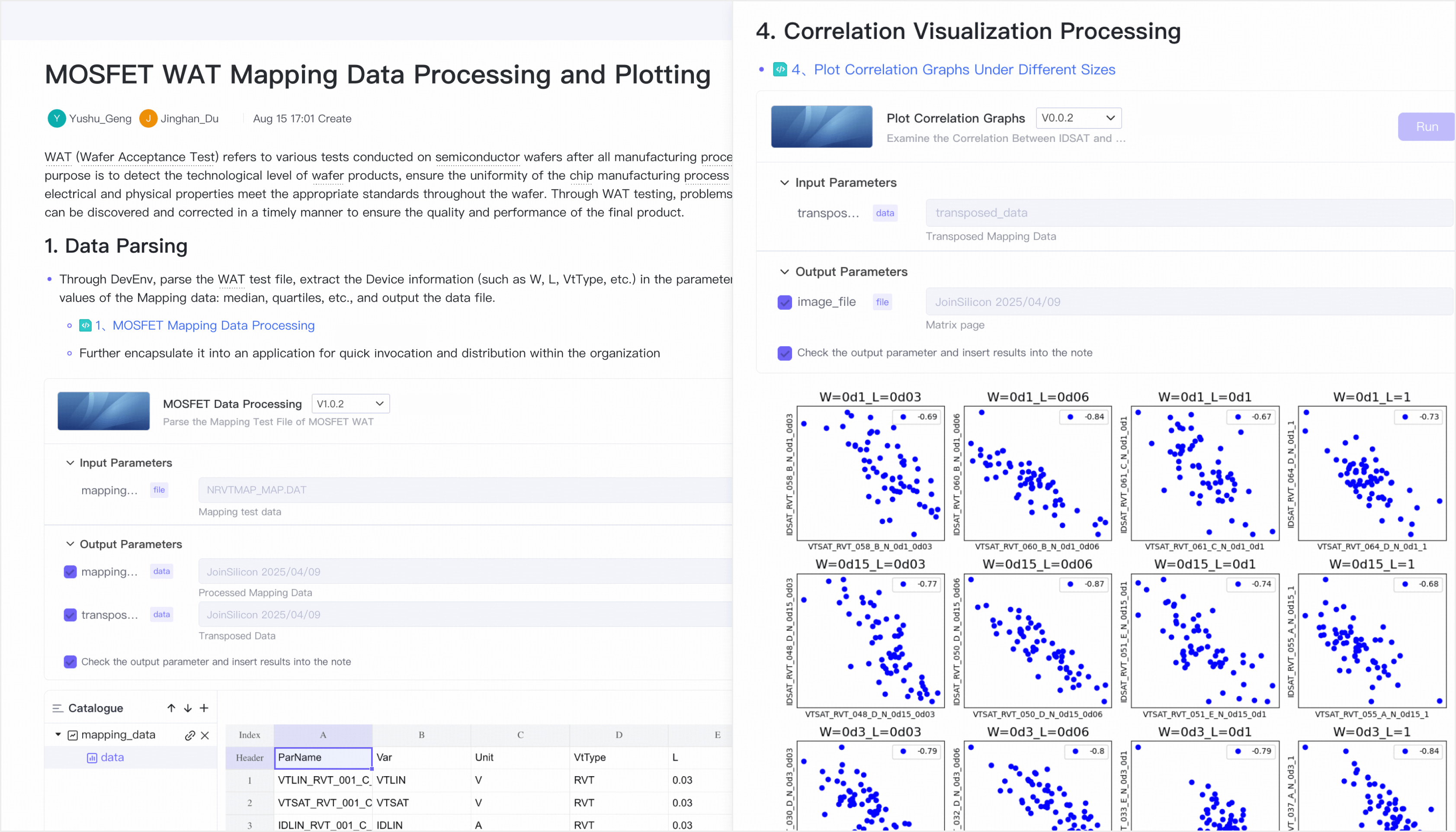Click the link icon beside mapping_data

click(x=190, y=735)
